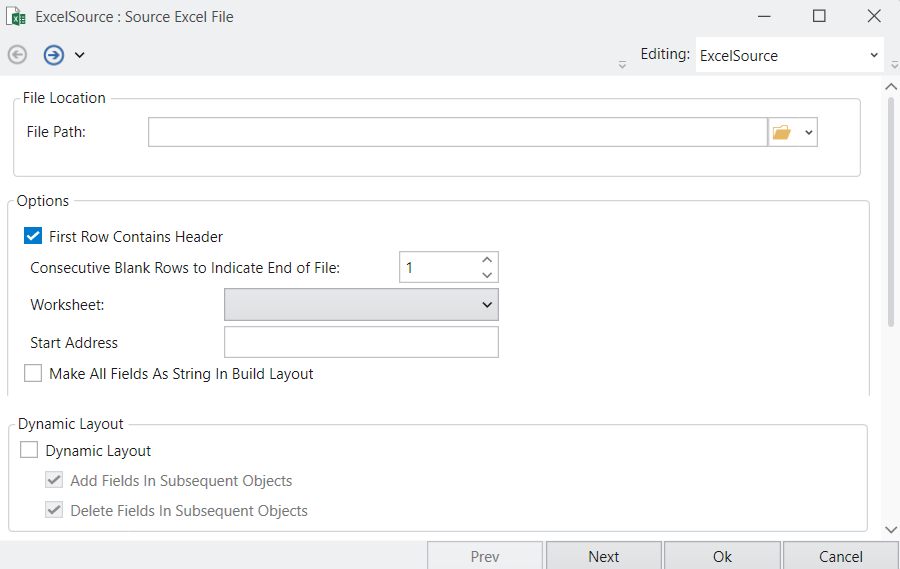
Task: Uncheck First Row Contains Header
Action: tap(33, 237)
